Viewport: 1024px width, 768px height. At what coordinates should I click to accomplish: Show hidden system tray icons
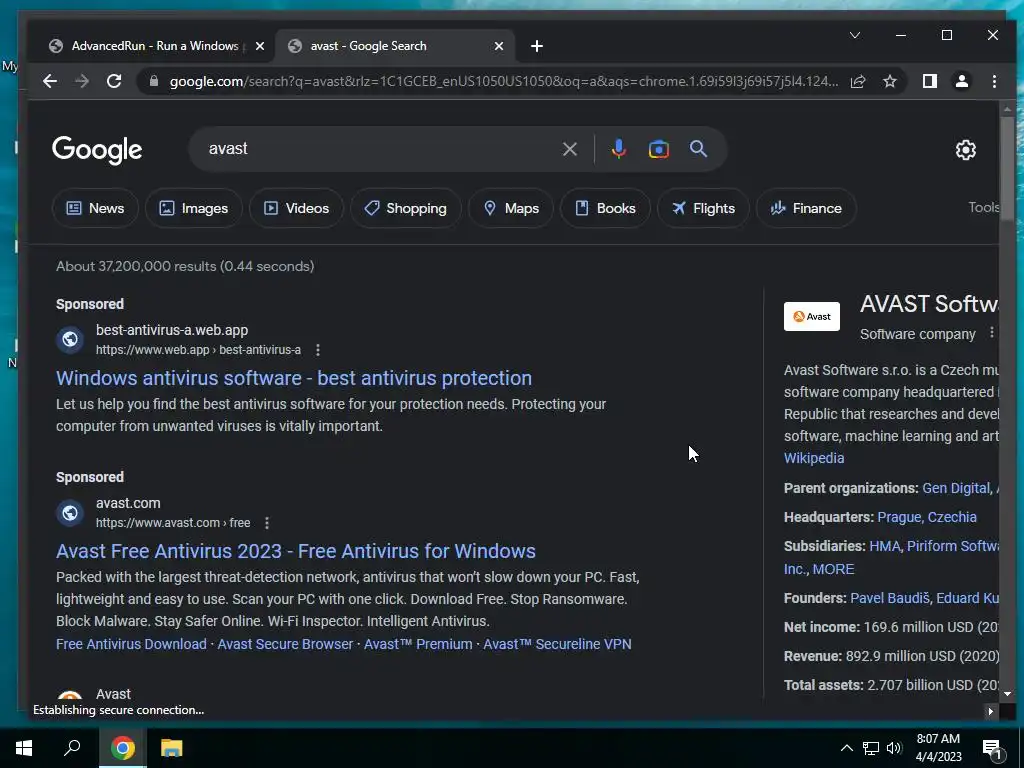(846, 748)
